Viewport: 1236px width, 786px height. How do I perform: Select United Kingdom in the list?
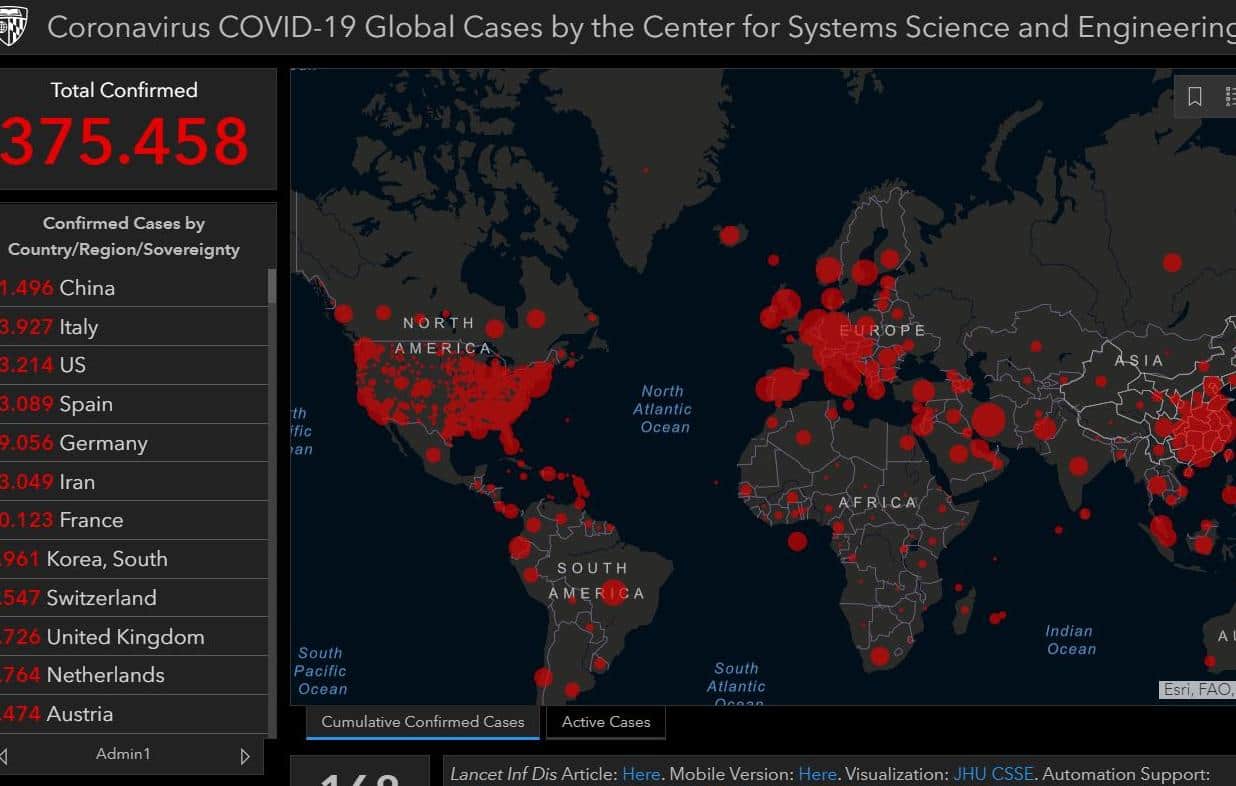click(x=134, y=637)
